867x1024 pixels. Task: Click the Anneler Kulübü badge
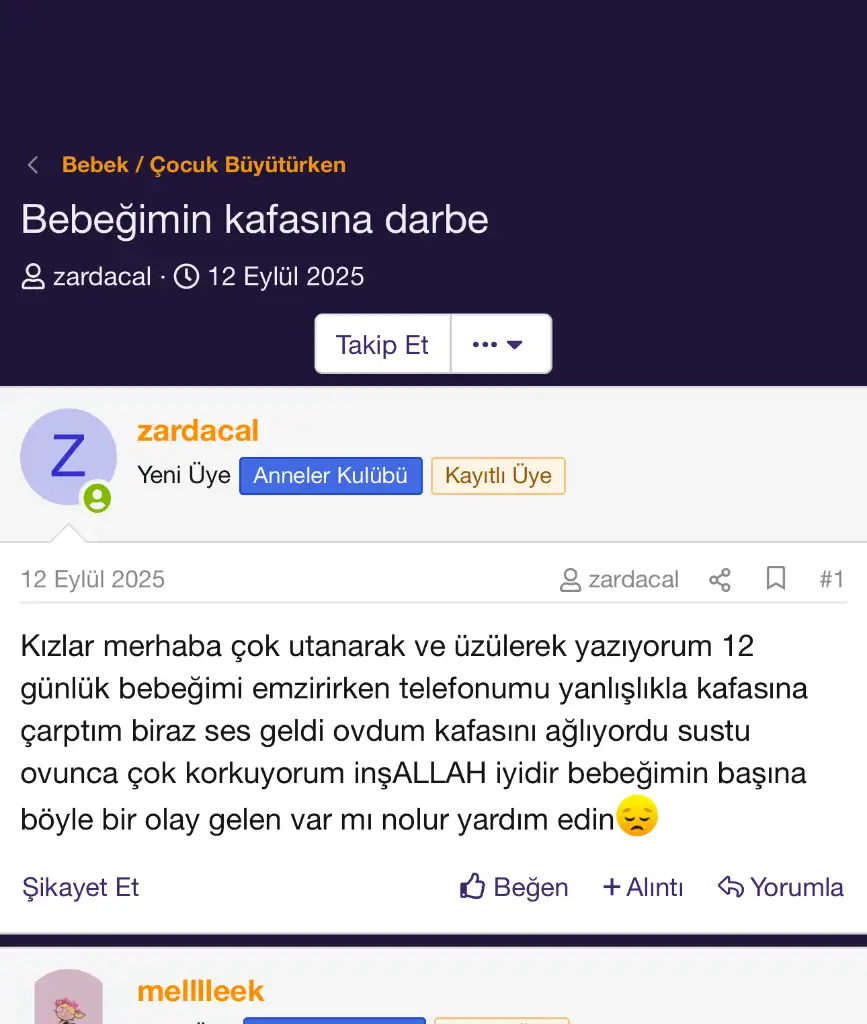tap(330, 476)
